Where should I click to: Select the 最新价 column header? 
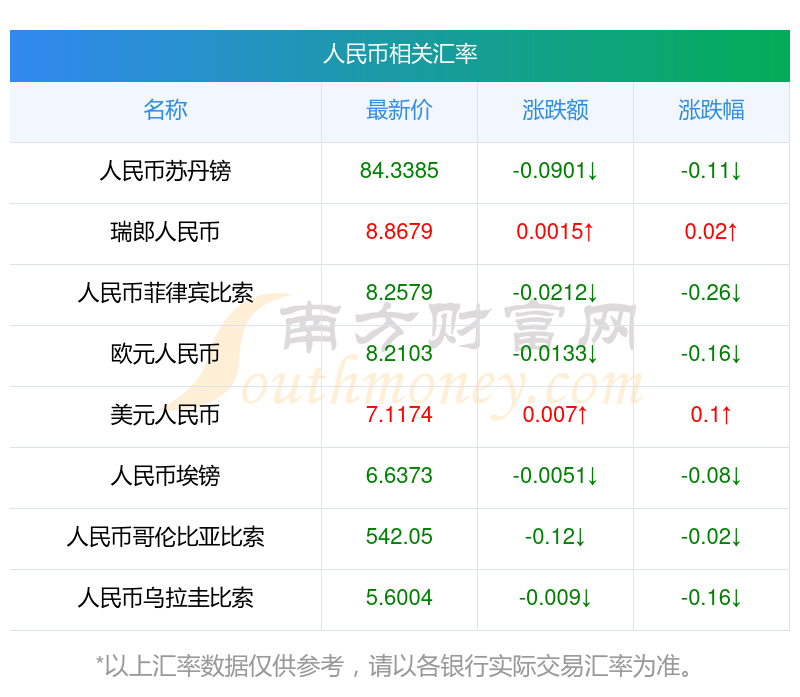click(x=399, y=110)
